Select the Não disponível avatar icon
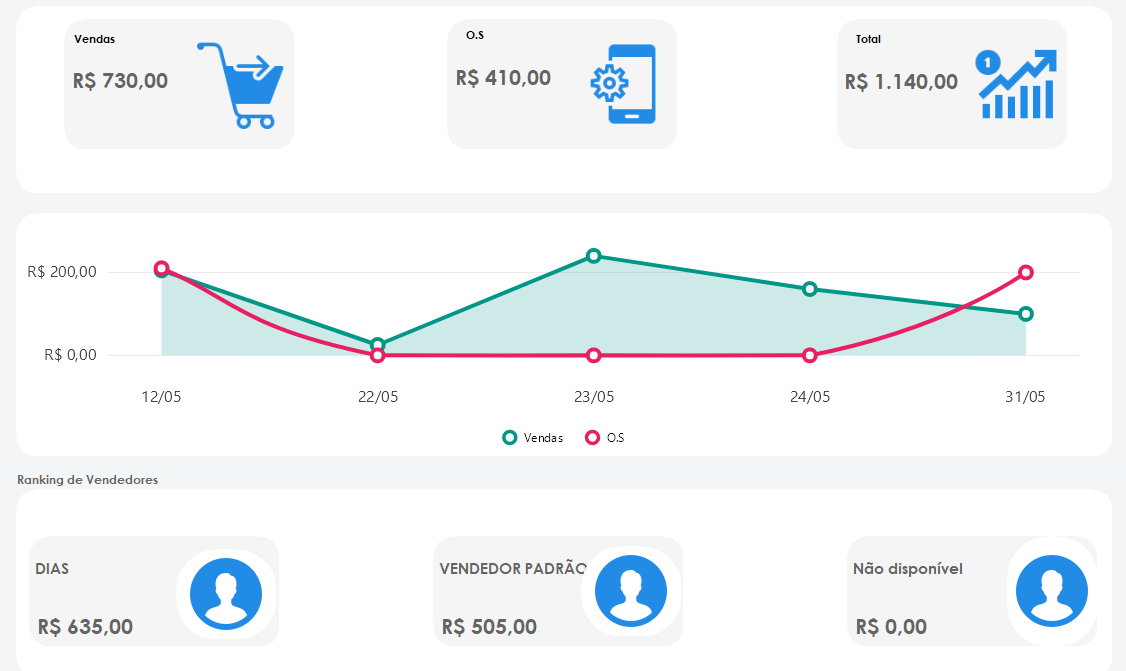Viewport: 1126px width, 671px height. [x=1052, y=591]
